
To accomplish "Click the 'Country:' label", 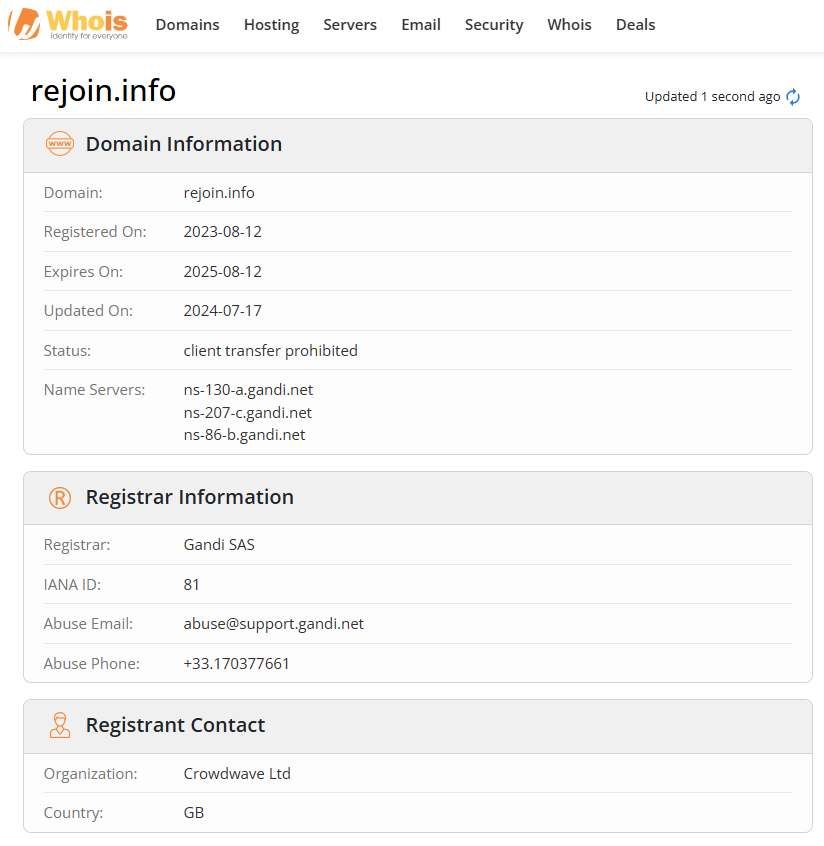I will coord(73,813).
